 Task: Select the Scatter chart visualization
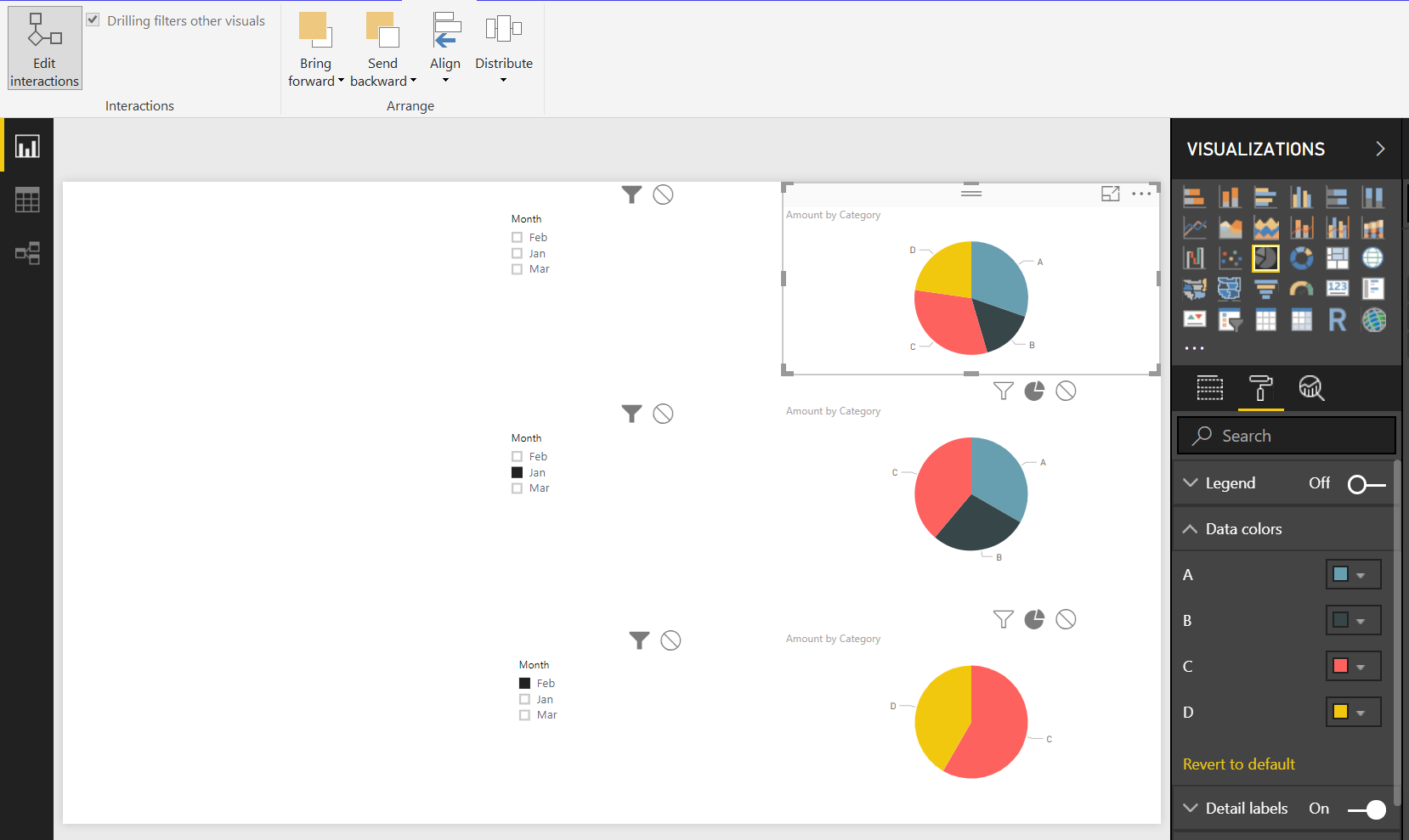(x=1230, y=258)
